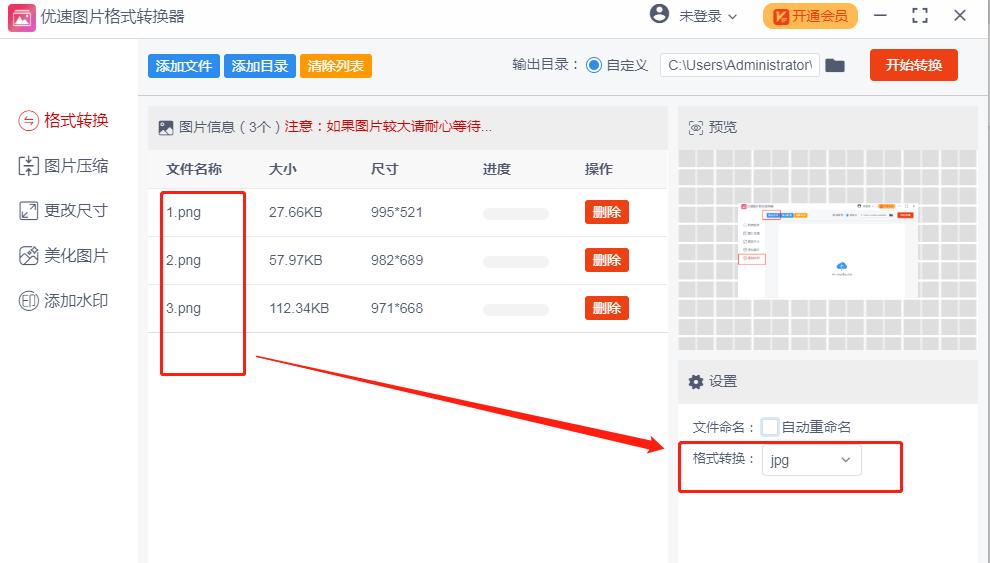
Task: Open 图片压缩 sidebar tab
Action: (x=64, y=165)
